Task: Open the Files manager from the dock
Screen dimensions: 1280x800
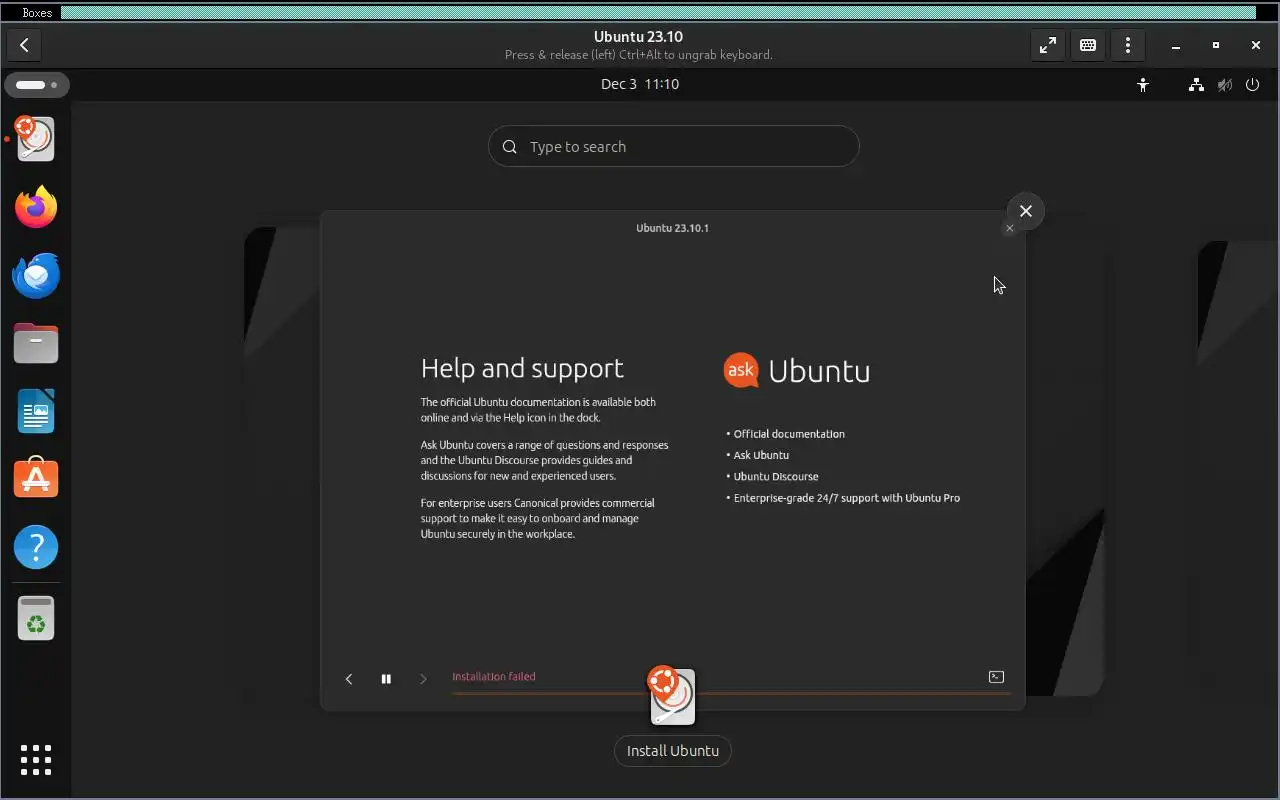Action: tap(36, 343)
